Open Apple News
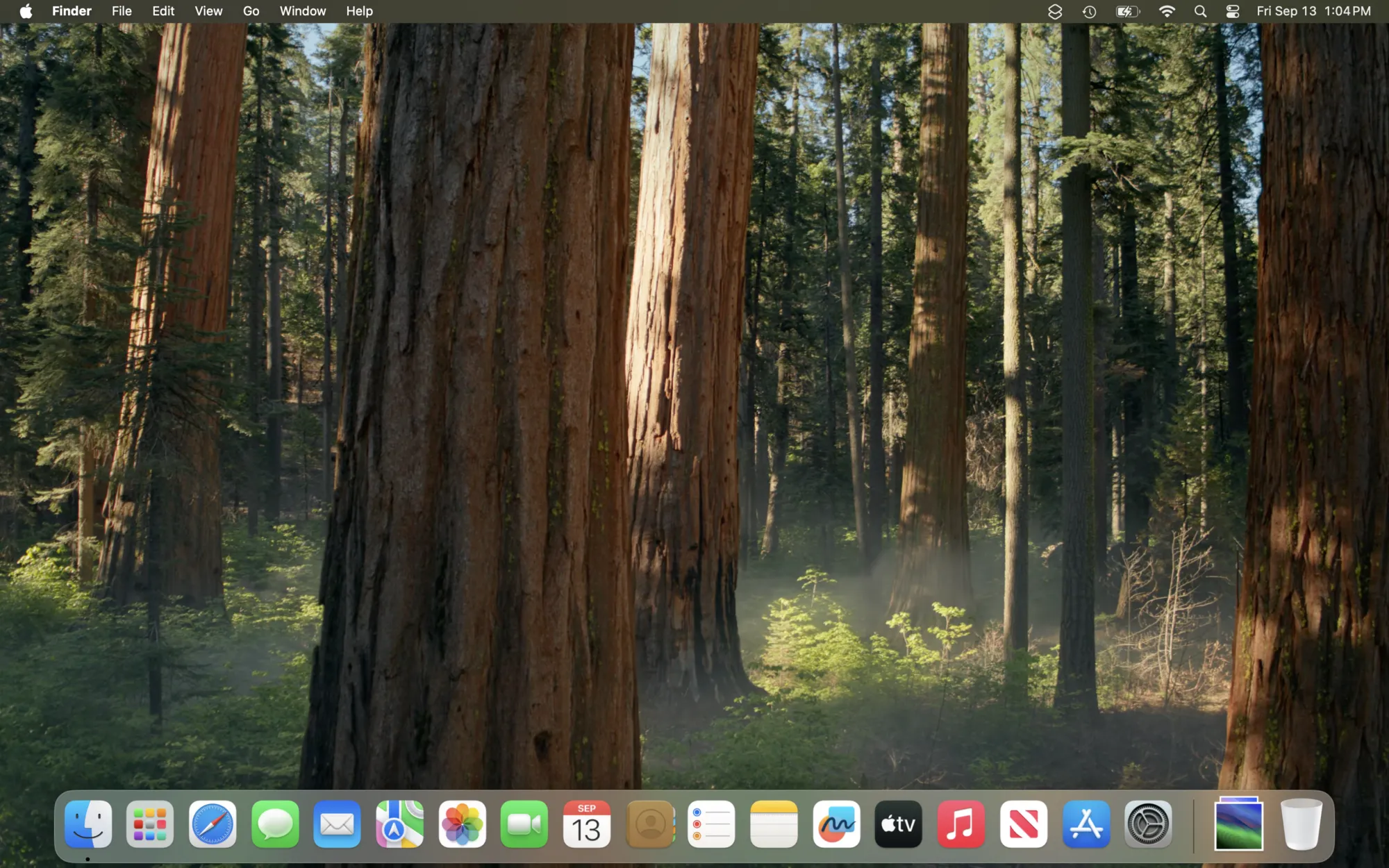Viewport: 1389px width, 868px height. pos(1023,825)
